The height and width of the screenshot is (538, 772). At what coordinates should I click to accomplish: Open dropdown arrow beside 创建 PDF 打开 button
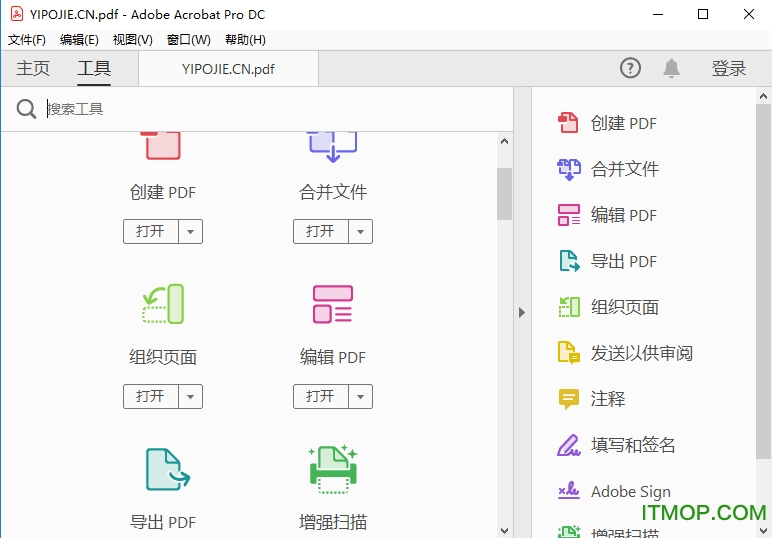pyautogui.click(x=191, y=231)
